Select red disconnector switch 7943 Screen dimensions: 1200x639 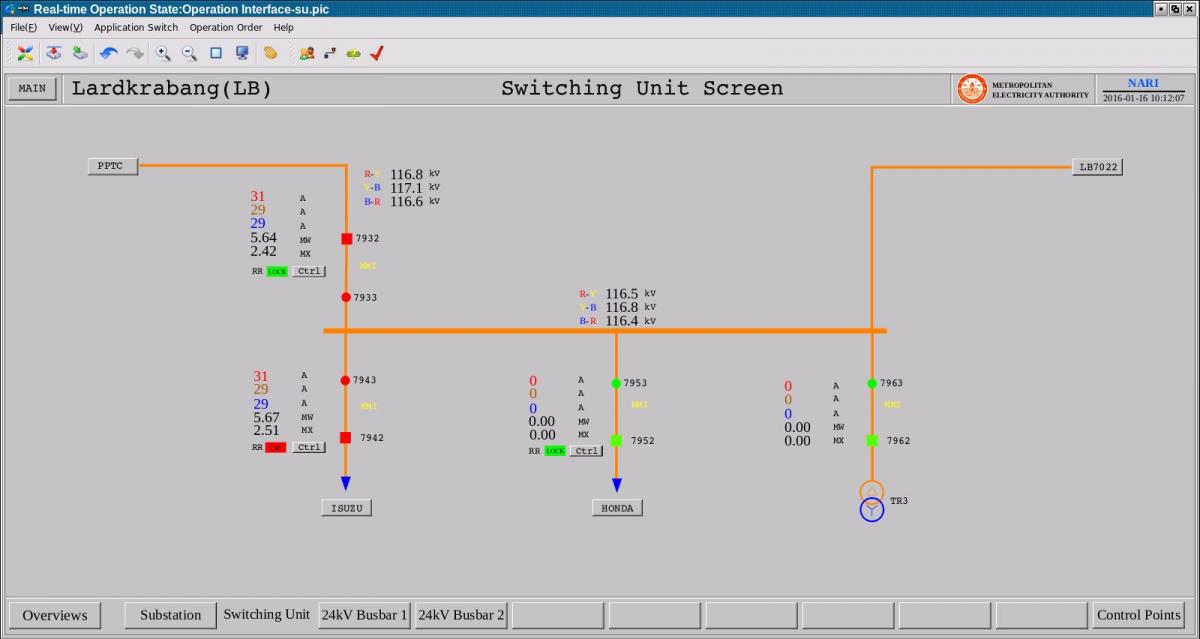(x=345, y=380)
